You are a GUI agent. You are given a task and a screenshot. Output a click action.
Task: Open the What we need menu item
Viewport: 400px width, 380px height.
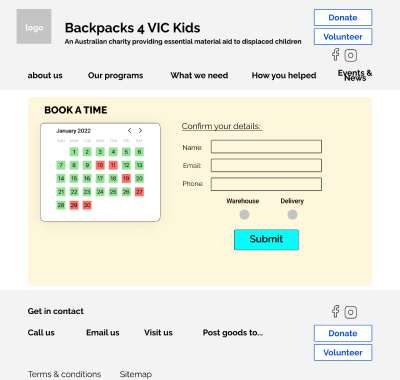199,75
